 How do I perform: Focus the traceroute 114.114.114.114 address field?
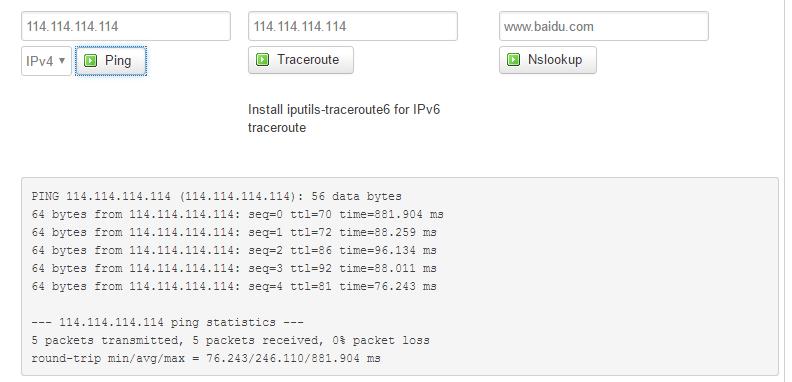[x=353, y=26]
